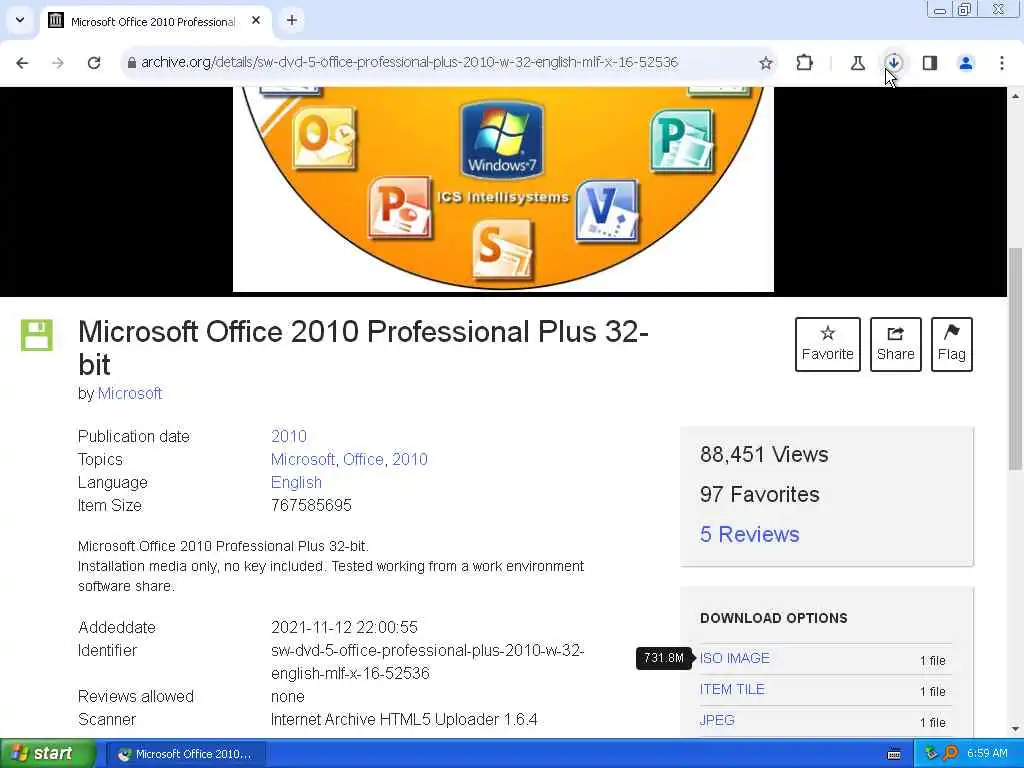Select Microsoft Office 2010 taskbar item
This screenshot has width=1024, height=768.
pyautogui.click(x=185, y=754)
